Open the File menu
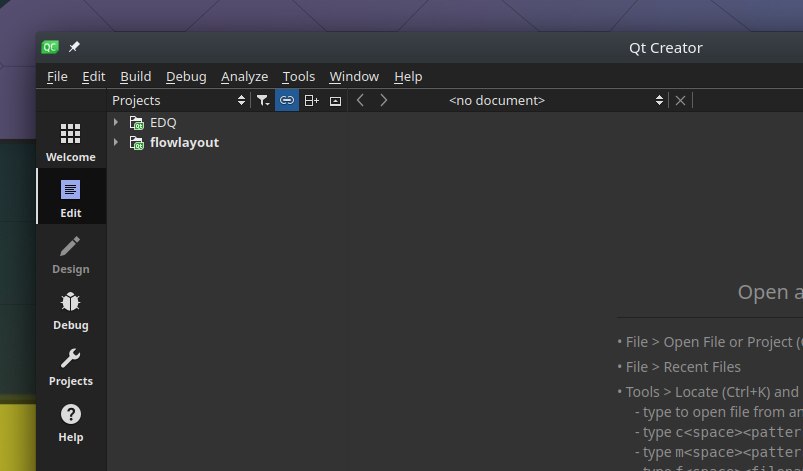The width and height of the screenshot is (803, 471). 57,77
